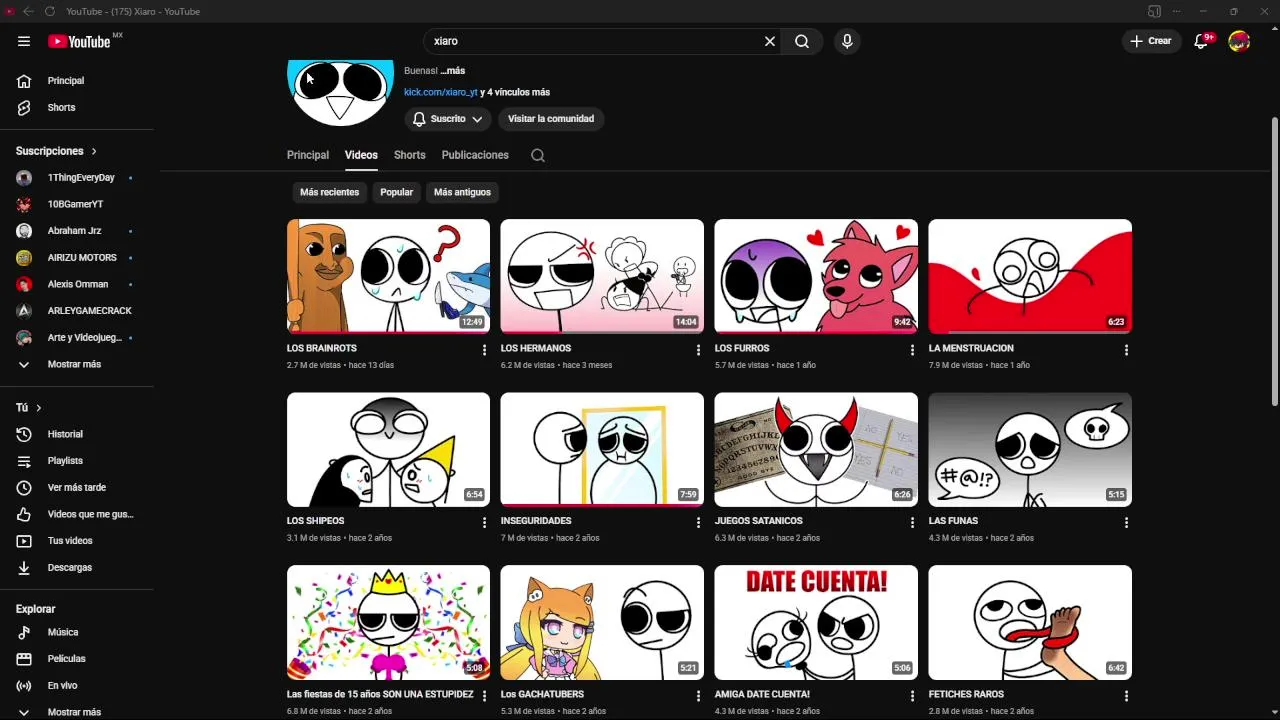Viewport: 1280px width, 720px height.
Task: Play LOS BRAINROTS video thumbnail
Action: (x=388, y=276)
